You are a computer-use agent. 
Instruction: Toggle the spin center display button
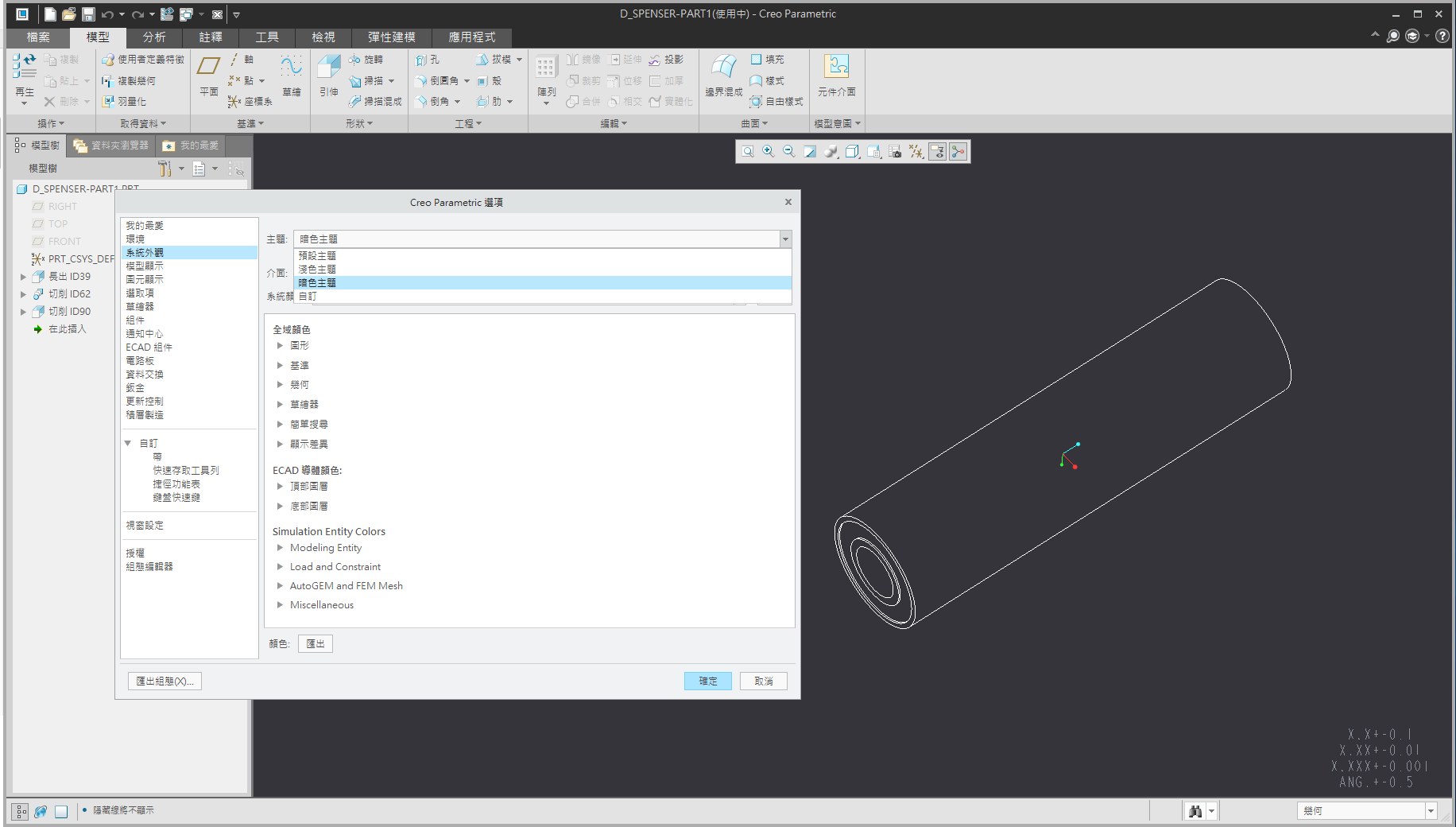(958, 152)
